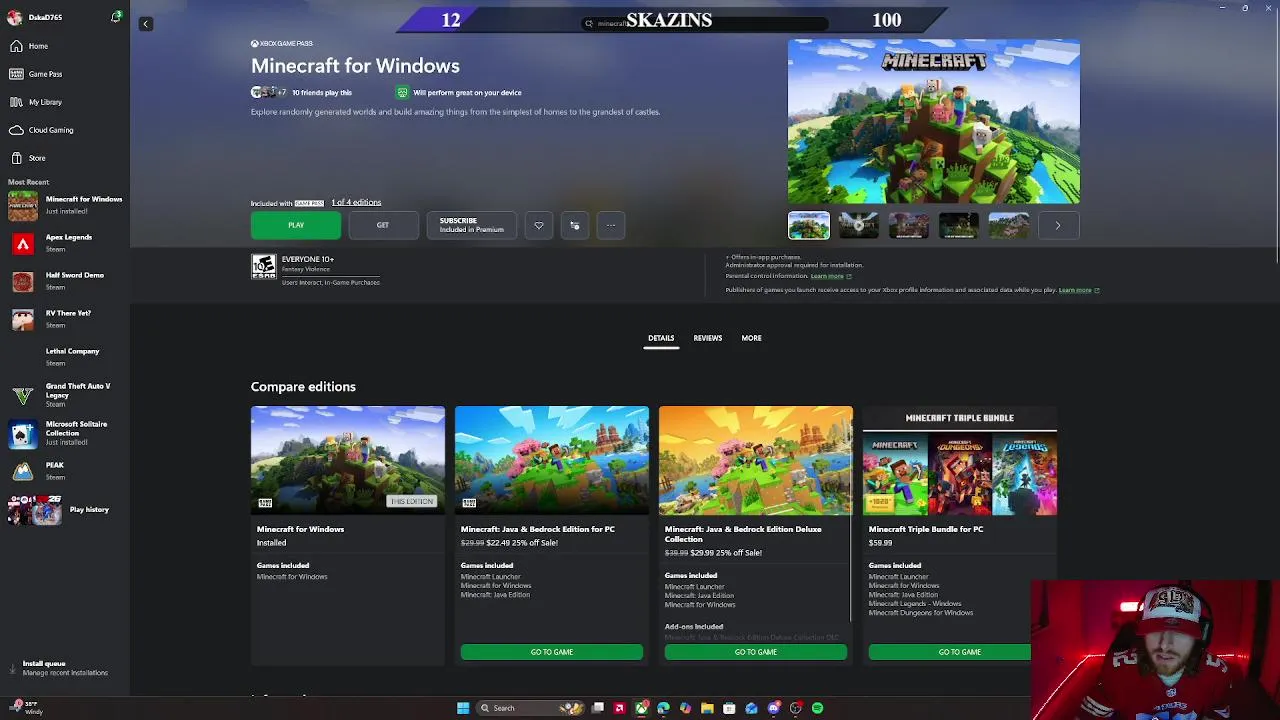Click the top search box
Viewport: 1280px width, 720px height.
coord(705,23)
